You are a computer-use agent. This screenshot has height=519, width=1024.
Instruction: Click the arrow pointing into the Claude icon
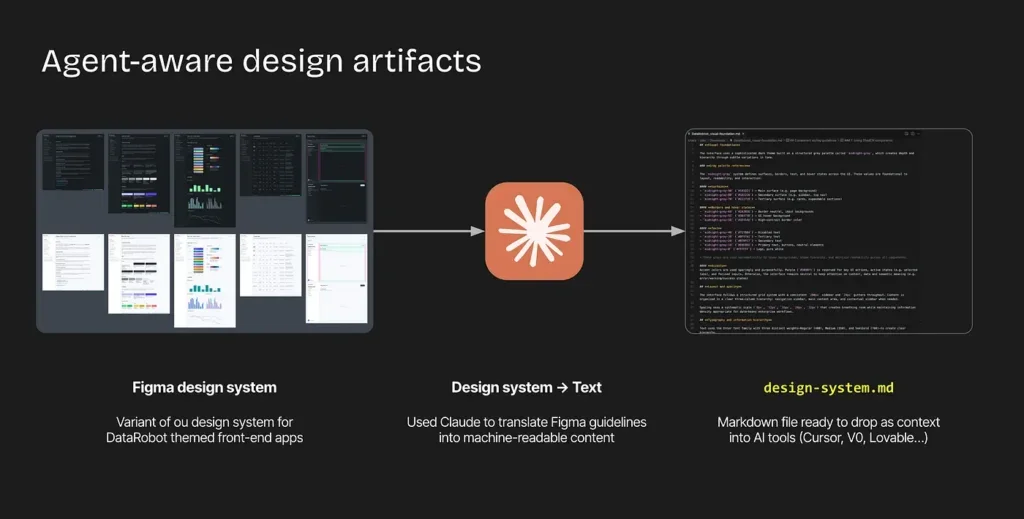[428, 231]
